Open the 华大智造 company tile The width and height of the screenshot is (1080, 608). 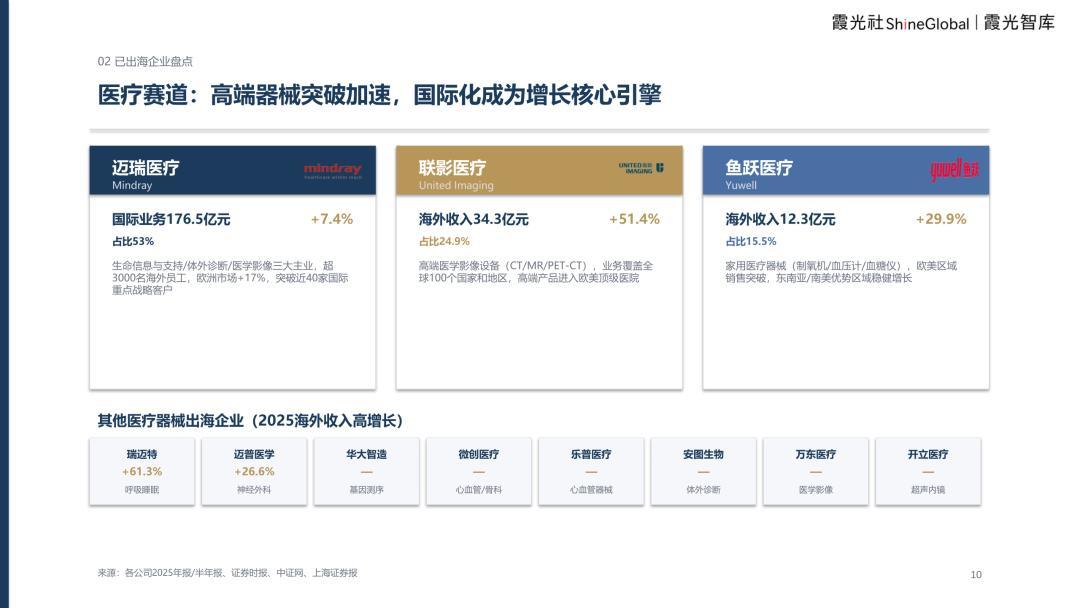coord(366,472)
